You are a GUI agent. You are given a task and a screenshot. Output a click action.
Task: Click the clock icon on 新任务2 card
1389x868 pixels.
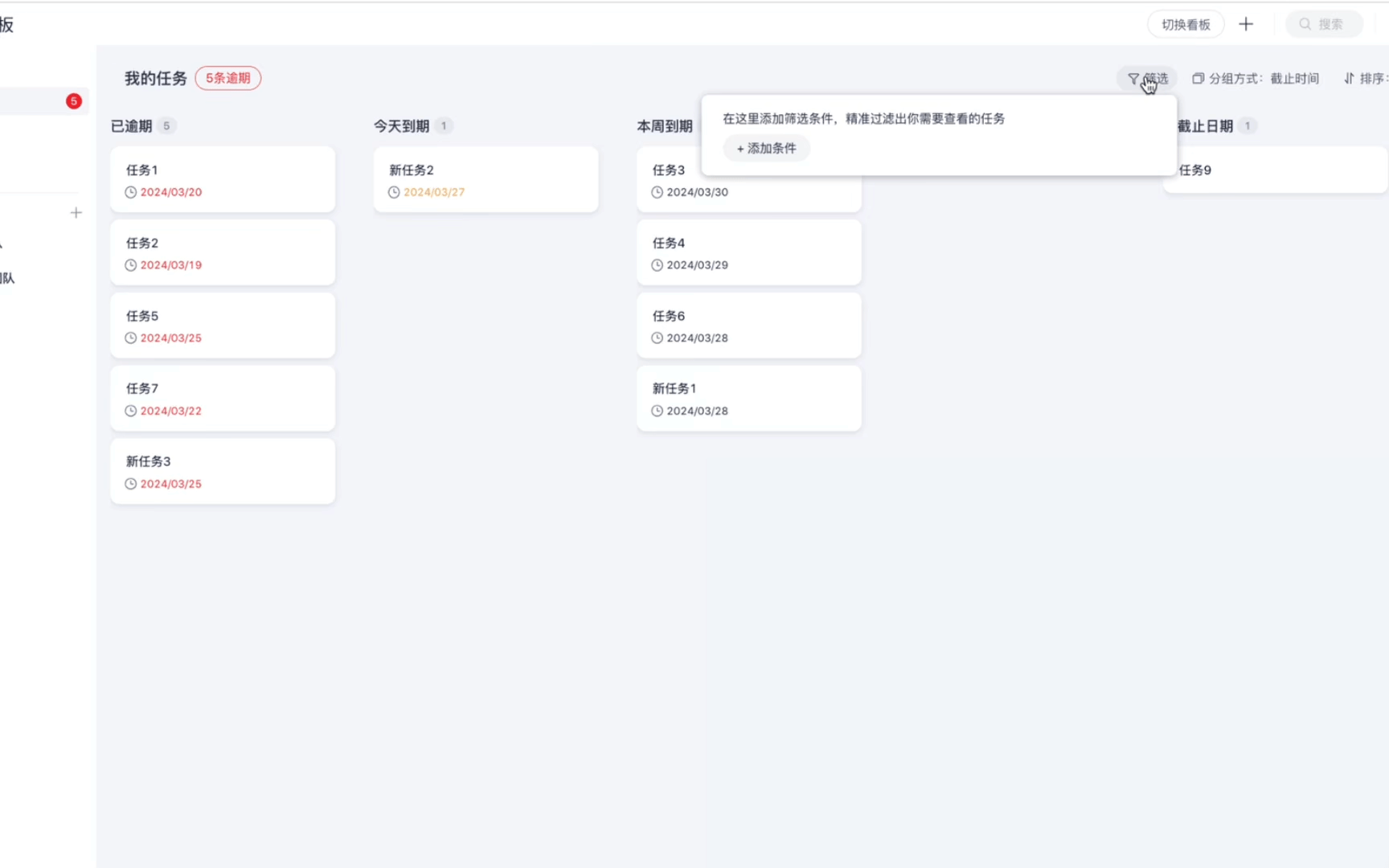pos(394,192)
